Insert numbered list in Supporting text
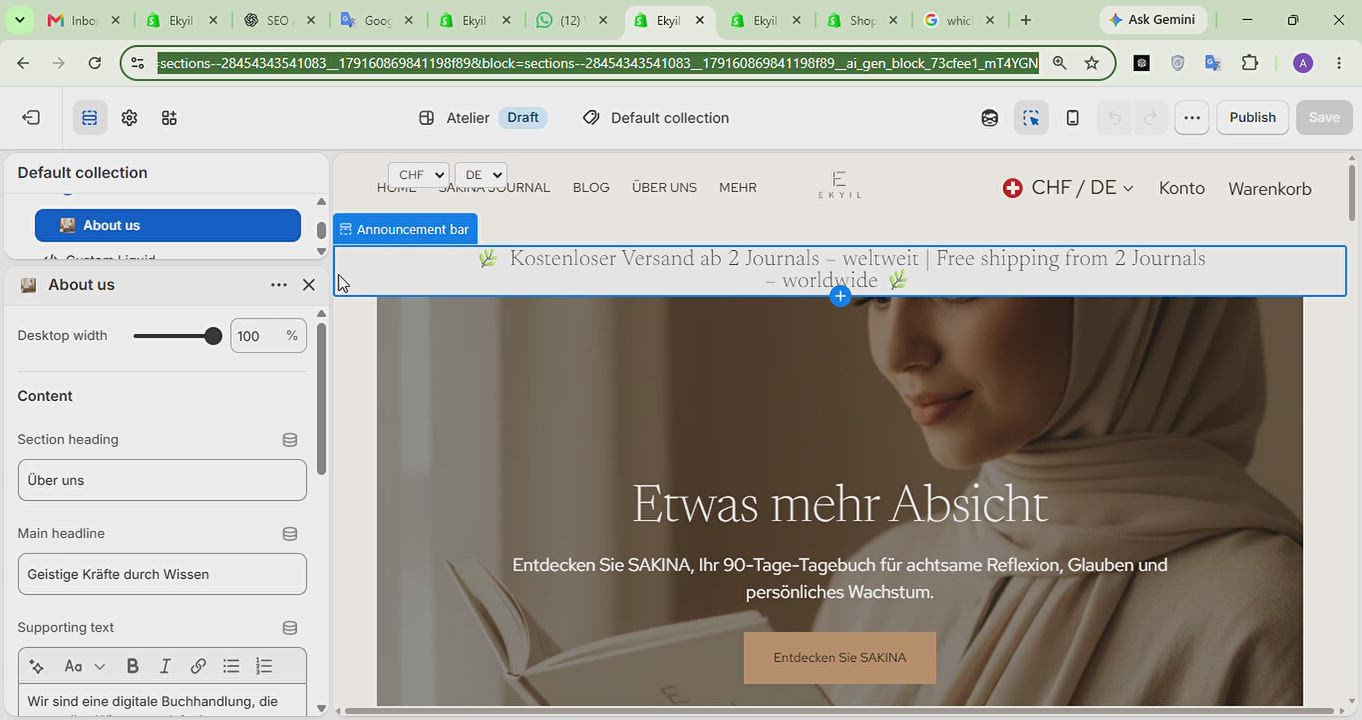1362x720 pixels. (x=264, y=666)
